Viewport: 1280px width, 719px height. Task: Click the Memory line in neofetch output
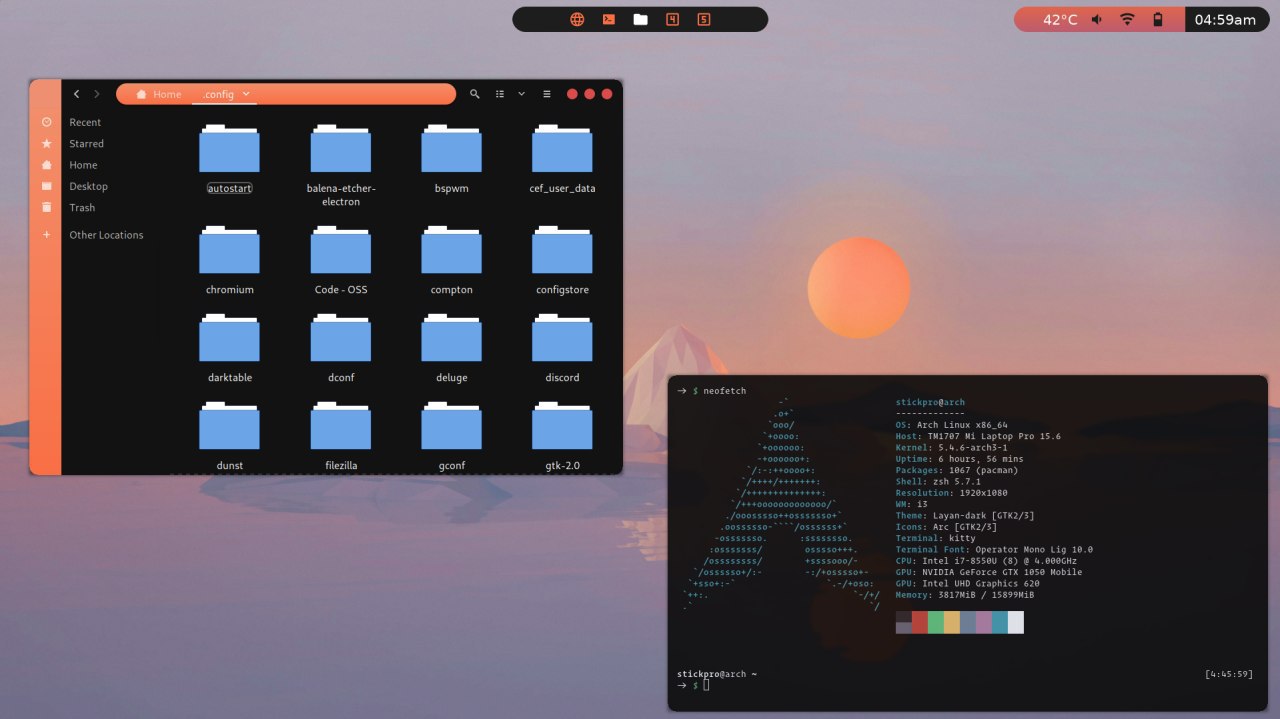click(x=965, y=595)
